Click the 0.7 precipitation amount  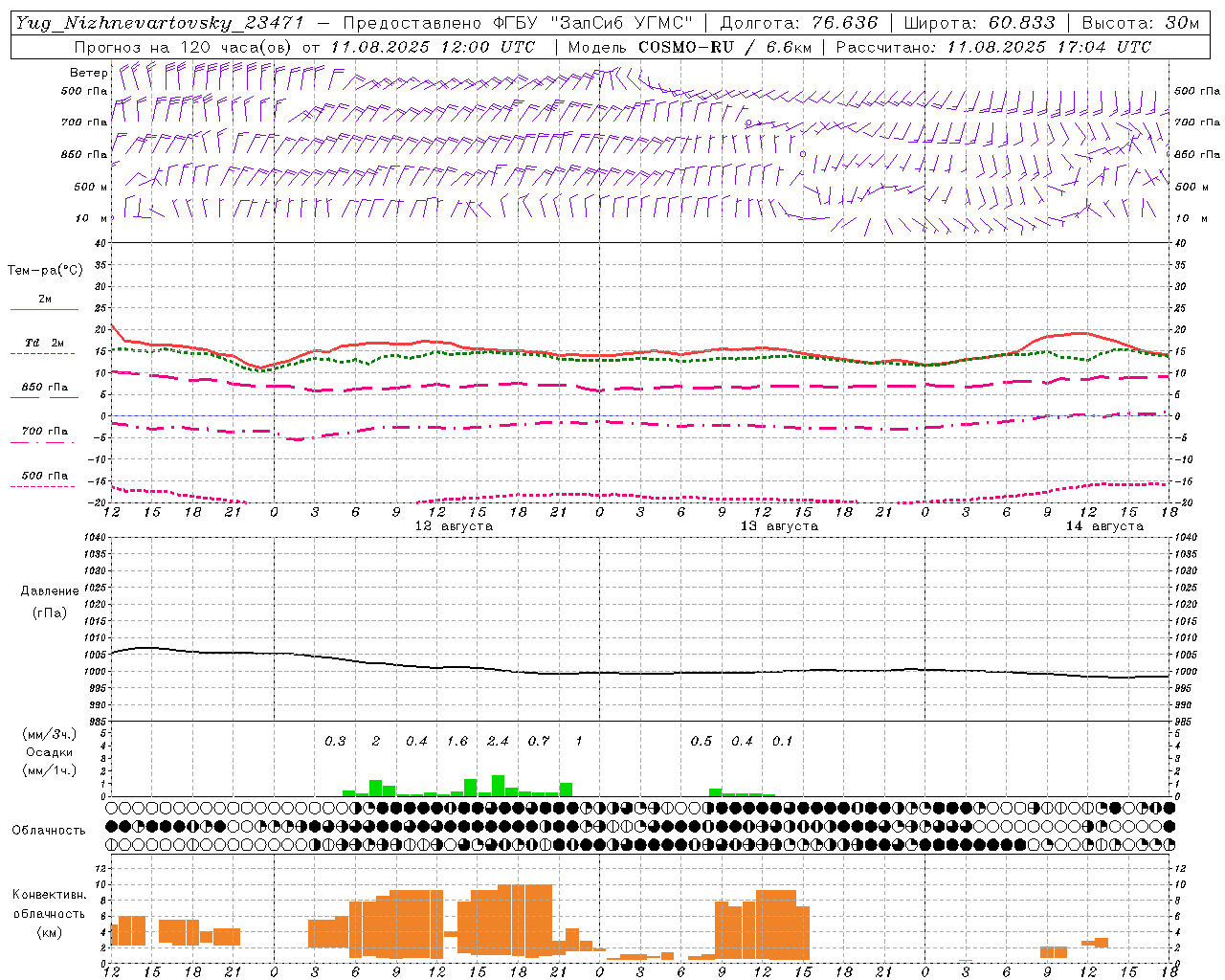click(539, 741)
